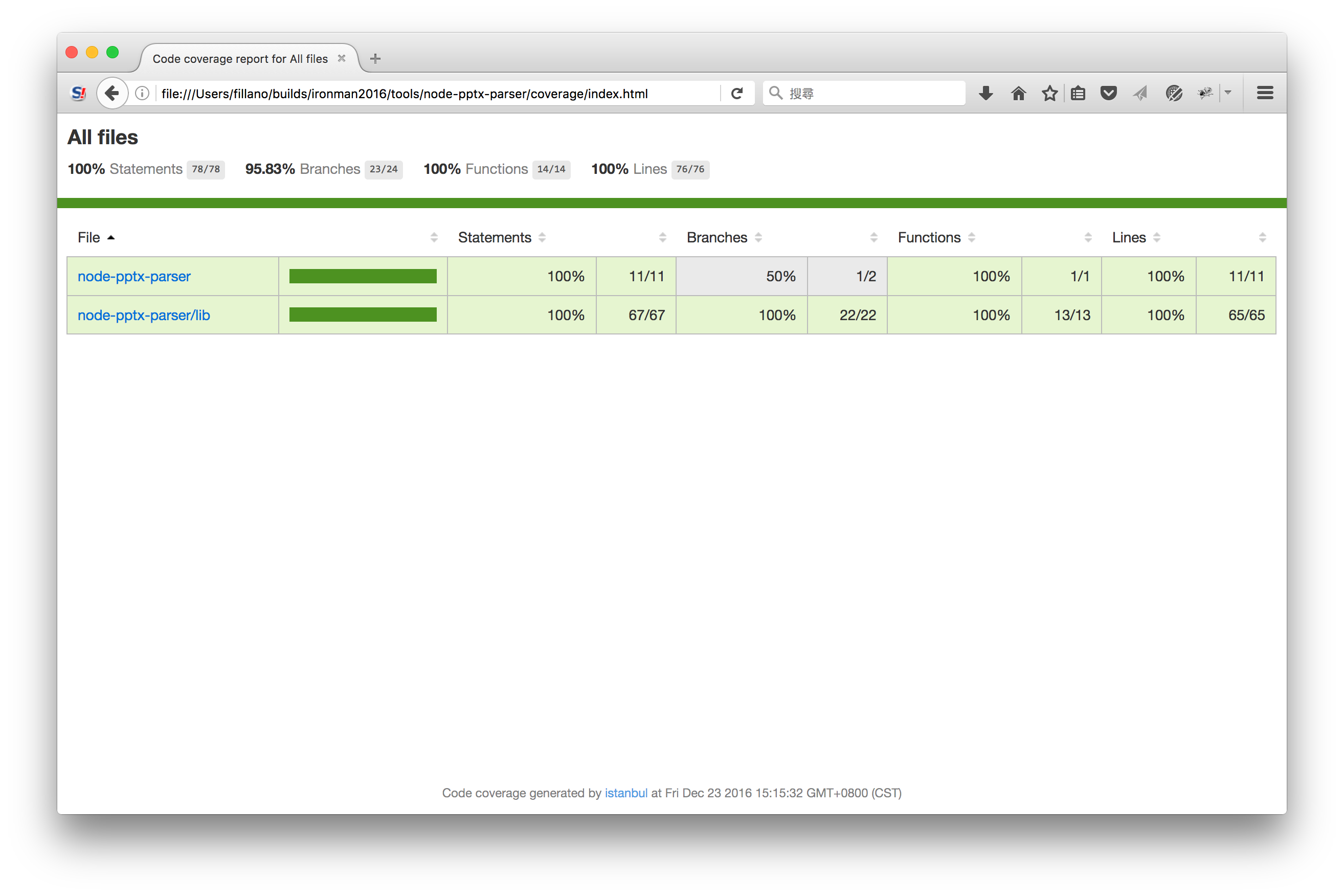Maximize window with green button
Image resolution: width=1344 pixels, height=896 pixels.
click(x=113, y=53)
